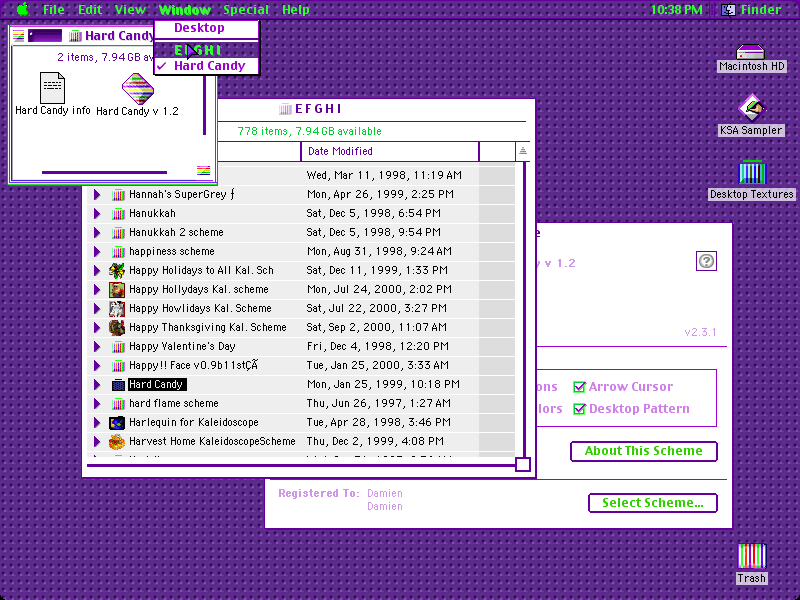The image size is (800, 600).
Task: Toggle the Arrow Cursor checkbox
Action: pos(579,387)
